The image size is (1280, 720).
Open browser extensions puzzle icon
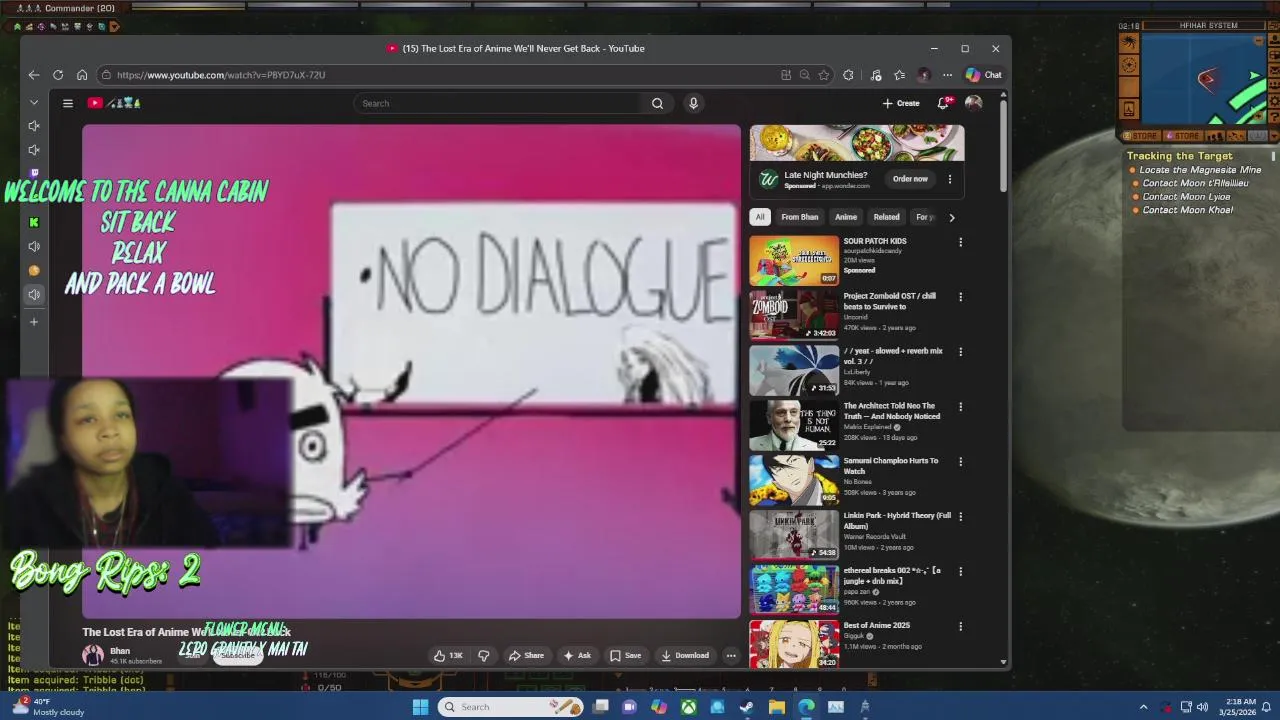tap(848, 75)
